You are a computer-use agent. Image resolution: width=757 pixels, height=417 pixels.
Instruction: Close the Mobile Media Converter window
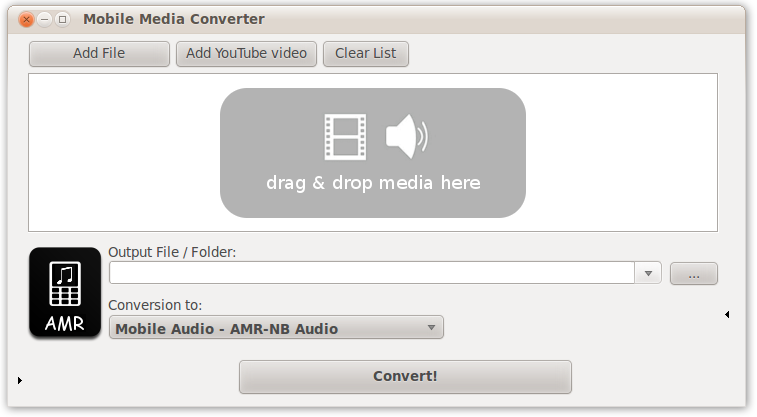click(x=27, y=19)
